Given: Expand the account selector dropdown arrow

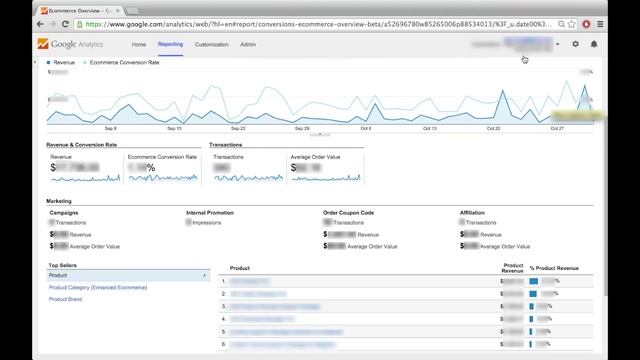Looking at the screenshot, I should coord(558,44).
